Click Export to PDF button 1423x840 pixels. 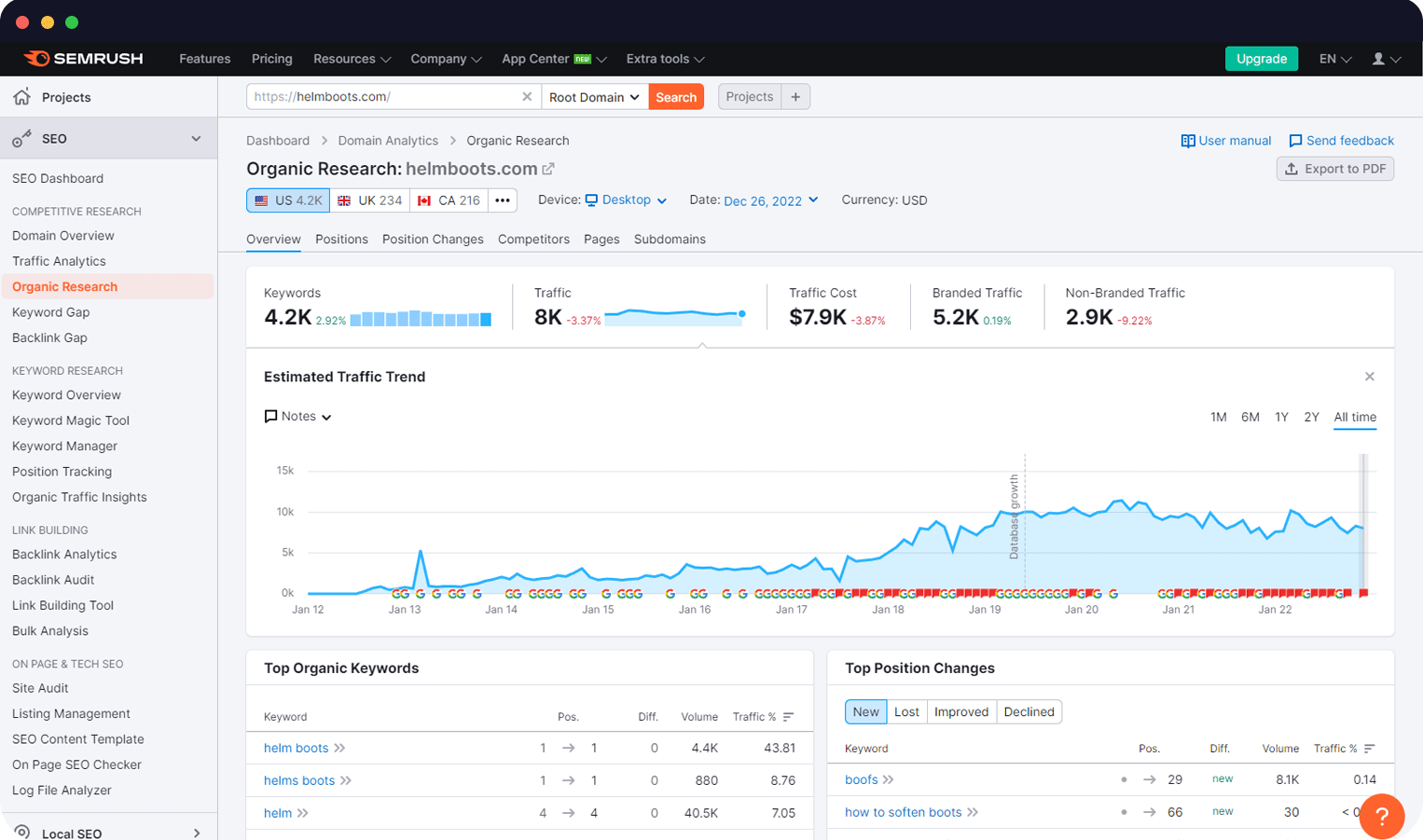[x=1335, y=169]
